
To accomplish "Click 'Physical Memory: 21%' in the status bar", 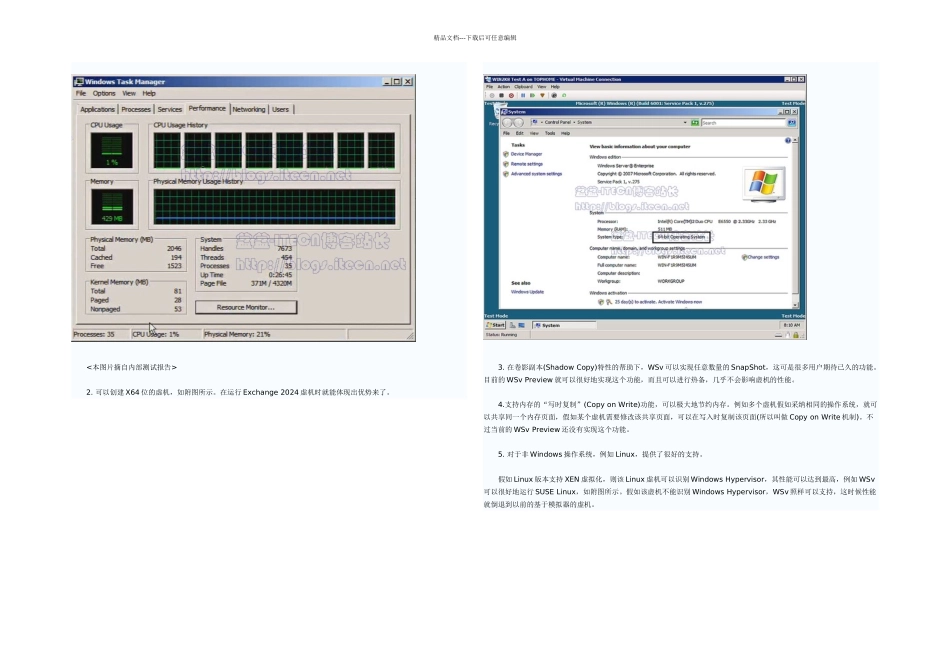I will pyautogui.click(x=237, y=334).
